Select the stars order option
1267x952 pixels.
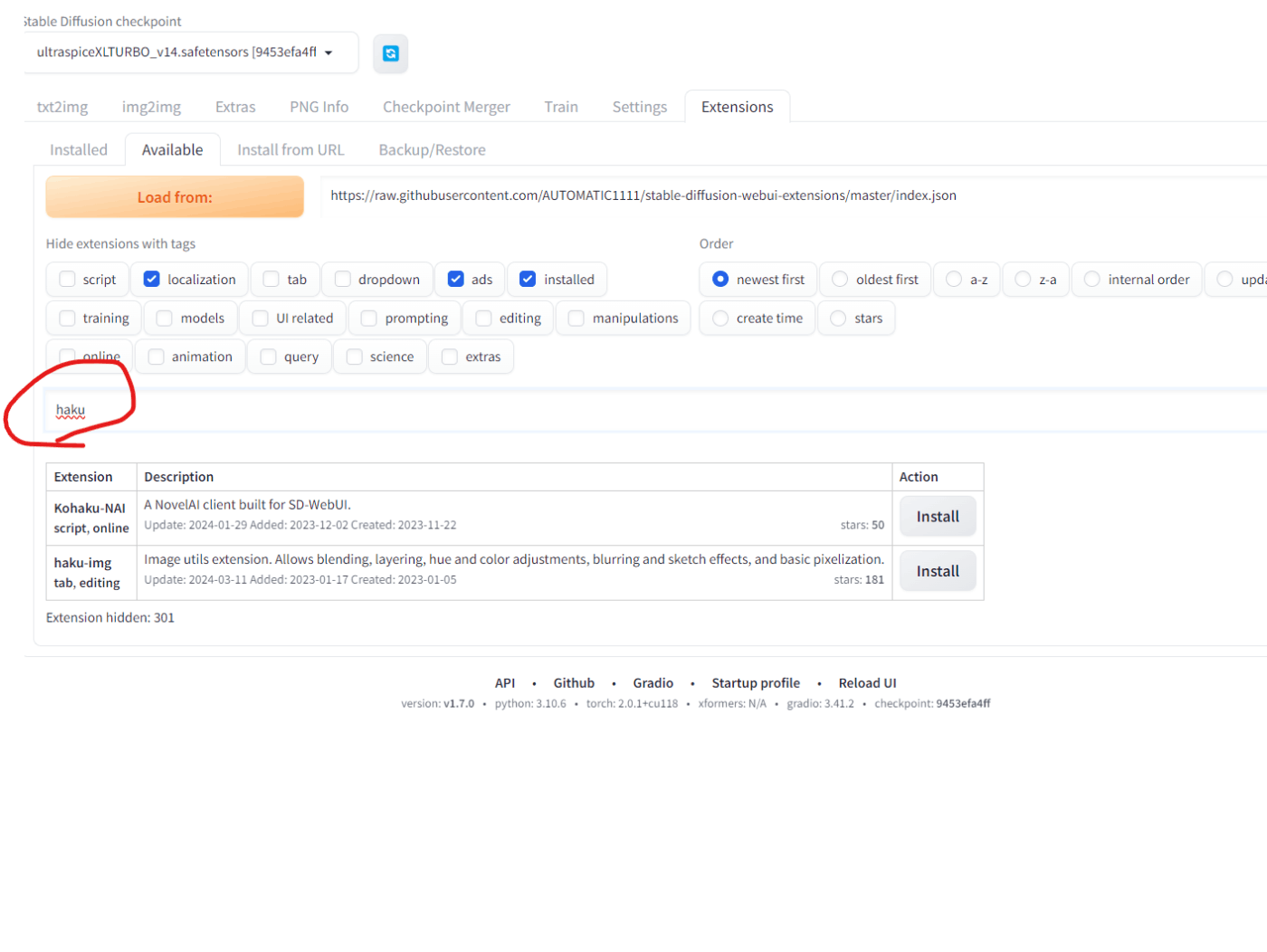838,319
